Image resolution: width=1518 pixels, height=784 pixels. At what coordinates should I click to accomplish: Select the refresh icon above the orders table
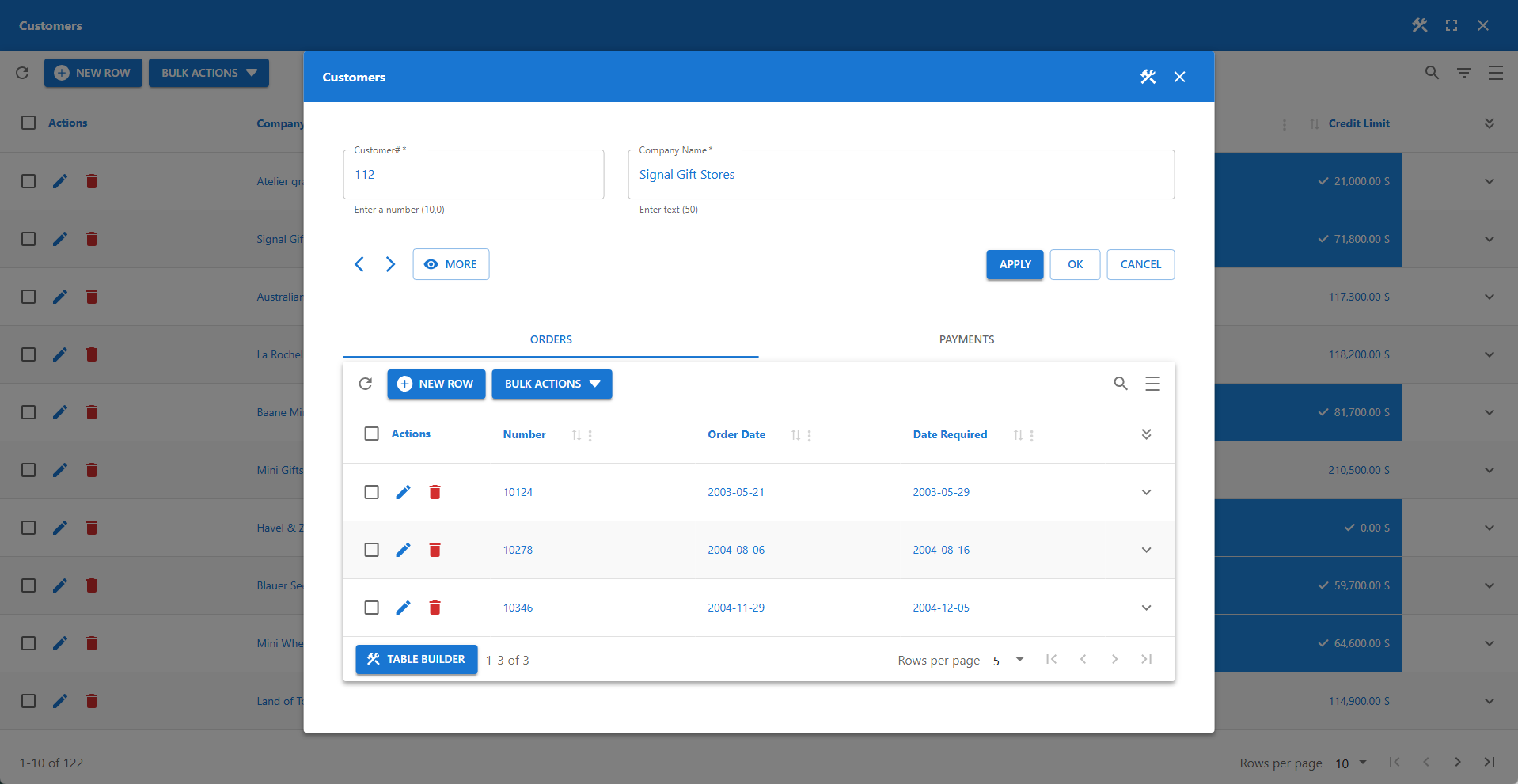tap(366, 384)
